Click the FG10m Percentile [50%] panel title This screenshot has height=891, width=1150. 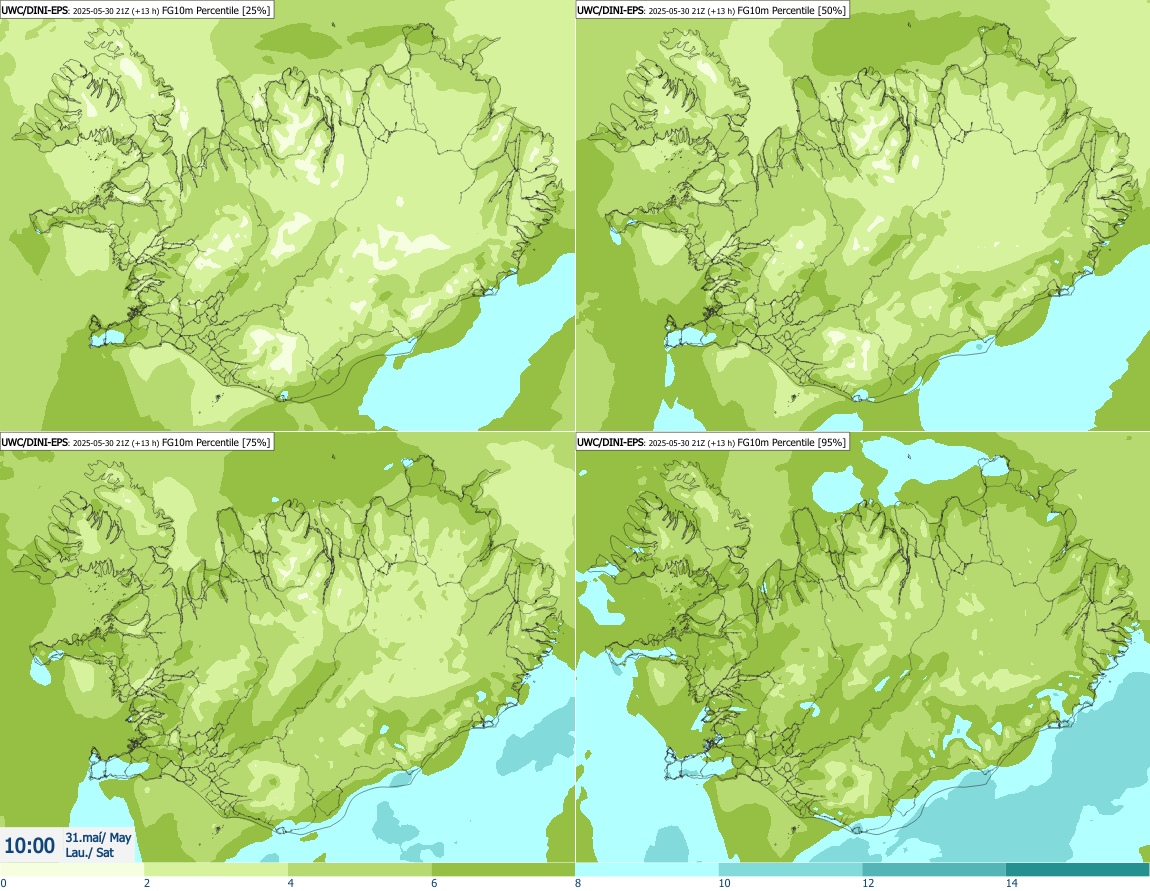click(x=712, y=10)
